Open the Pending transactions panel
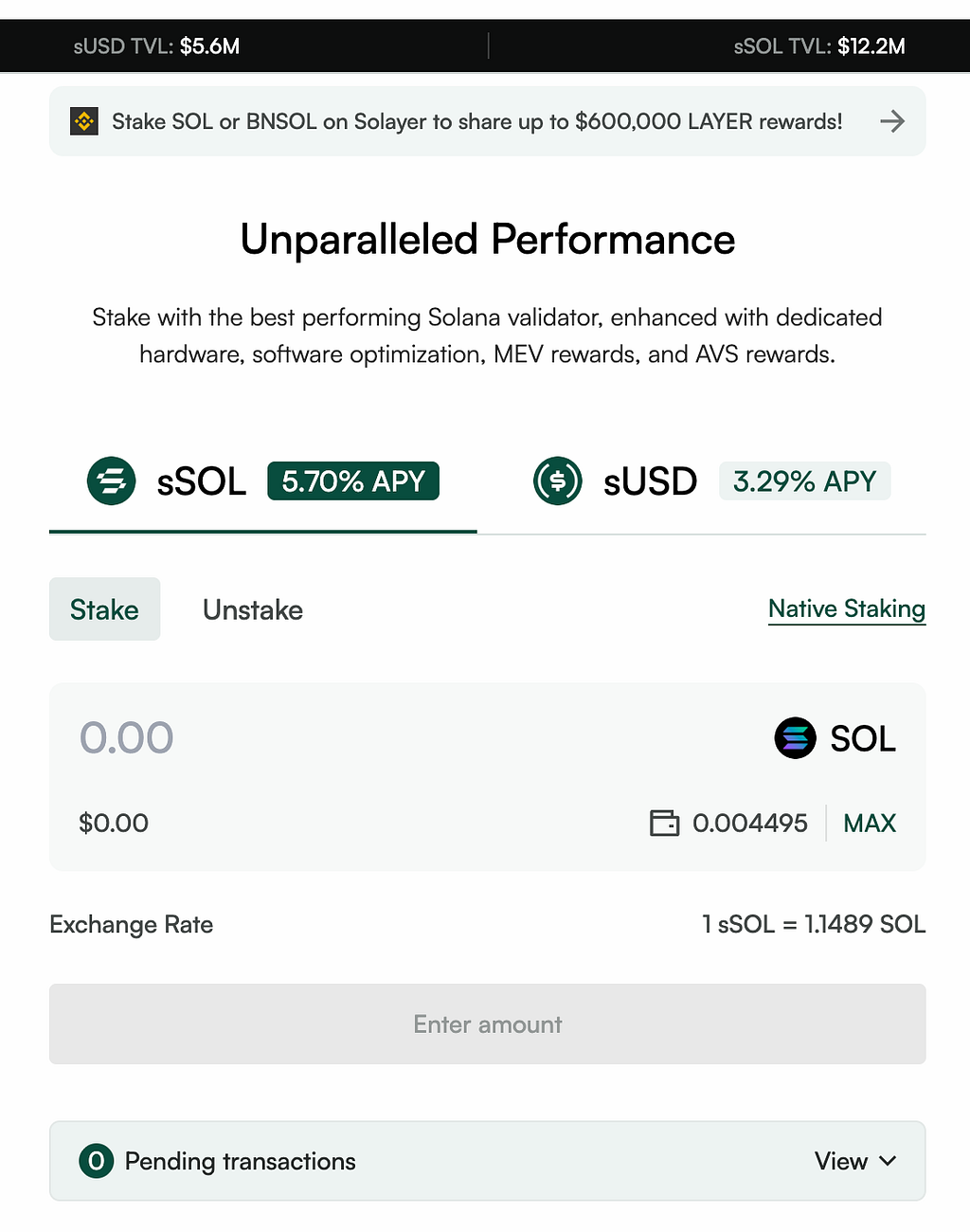The height and width of the screenshot is (1232, 970). pyautogui.click(x=487, y=1161)
